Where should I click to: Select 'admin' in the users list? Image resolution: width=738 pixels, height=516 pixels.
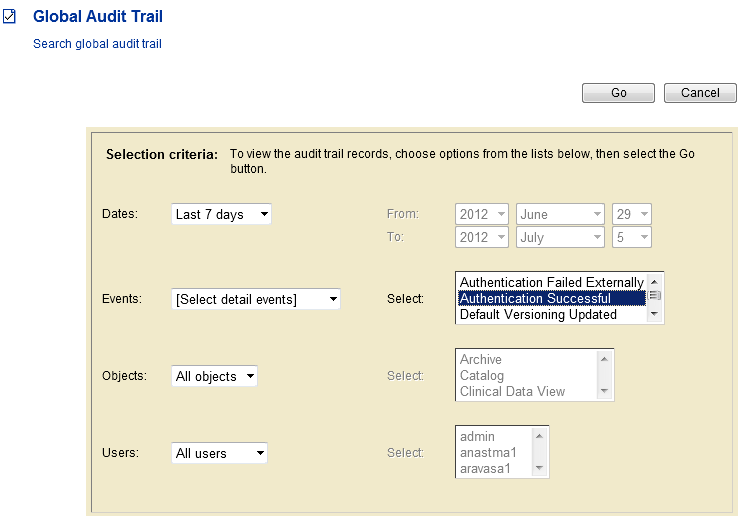click(x=477, y=436)
